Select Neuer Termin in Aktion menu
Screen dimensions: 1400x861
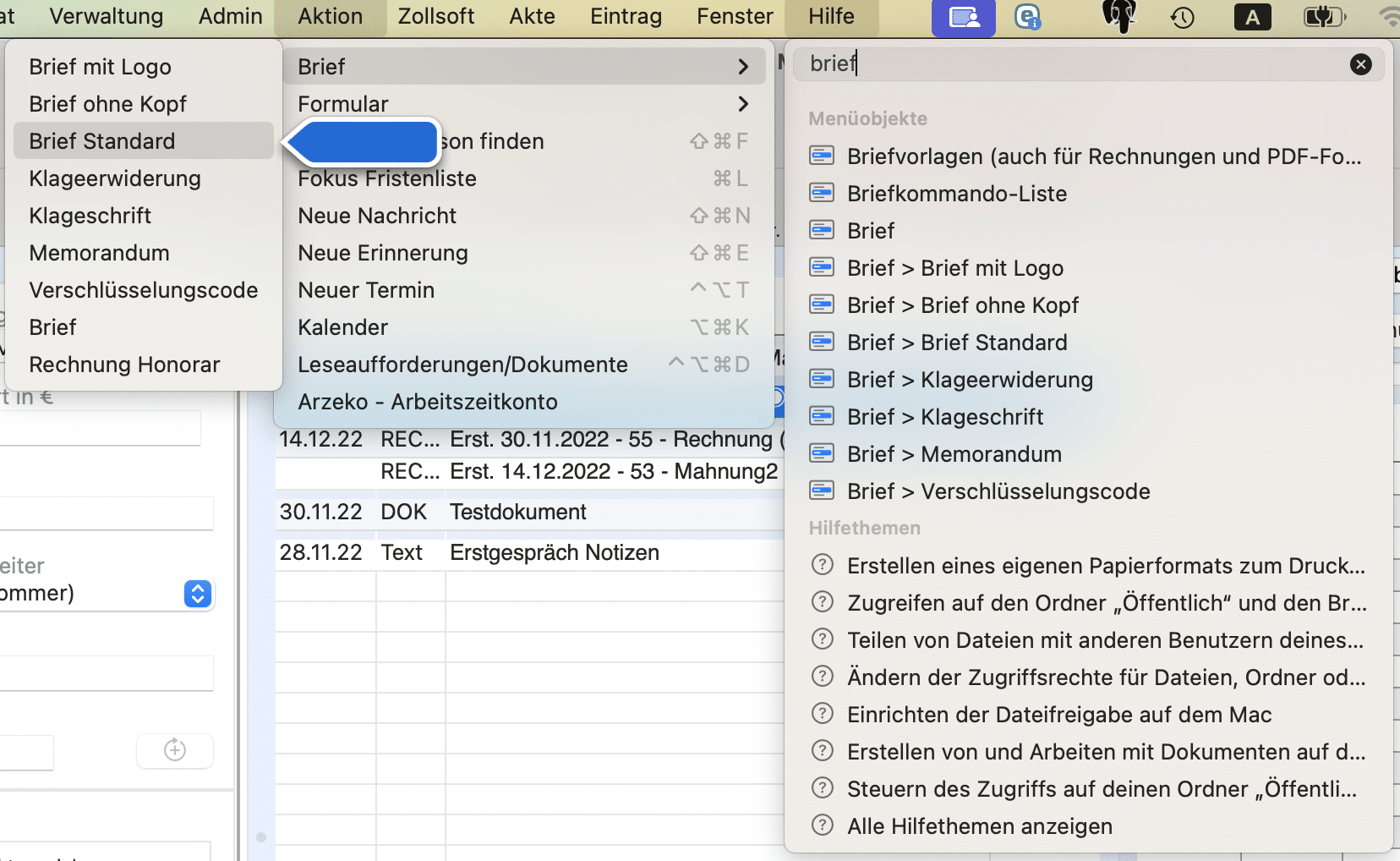[x=523, y=290]
